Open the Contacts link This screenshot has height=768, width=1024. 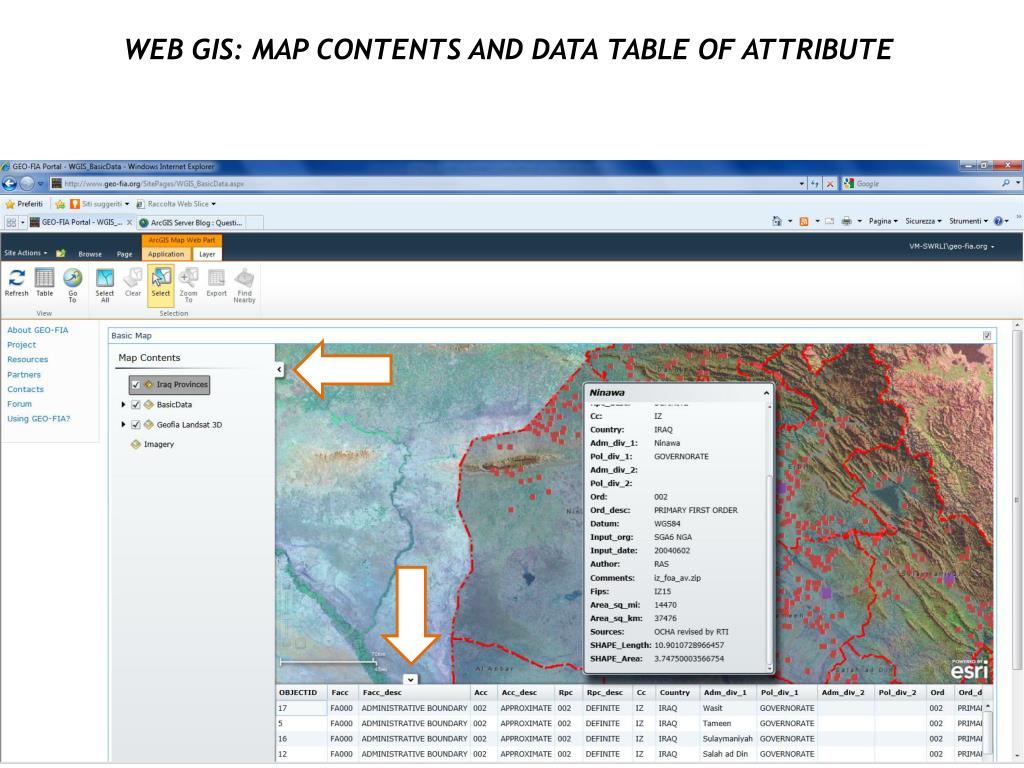coord(25,389)
